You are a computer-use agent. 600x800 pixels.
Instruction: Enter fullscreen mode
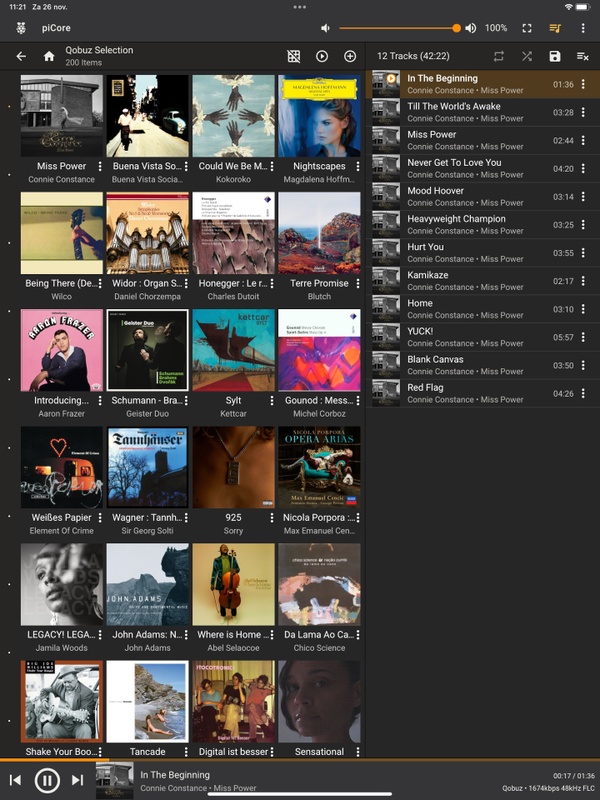coord(527,28)
